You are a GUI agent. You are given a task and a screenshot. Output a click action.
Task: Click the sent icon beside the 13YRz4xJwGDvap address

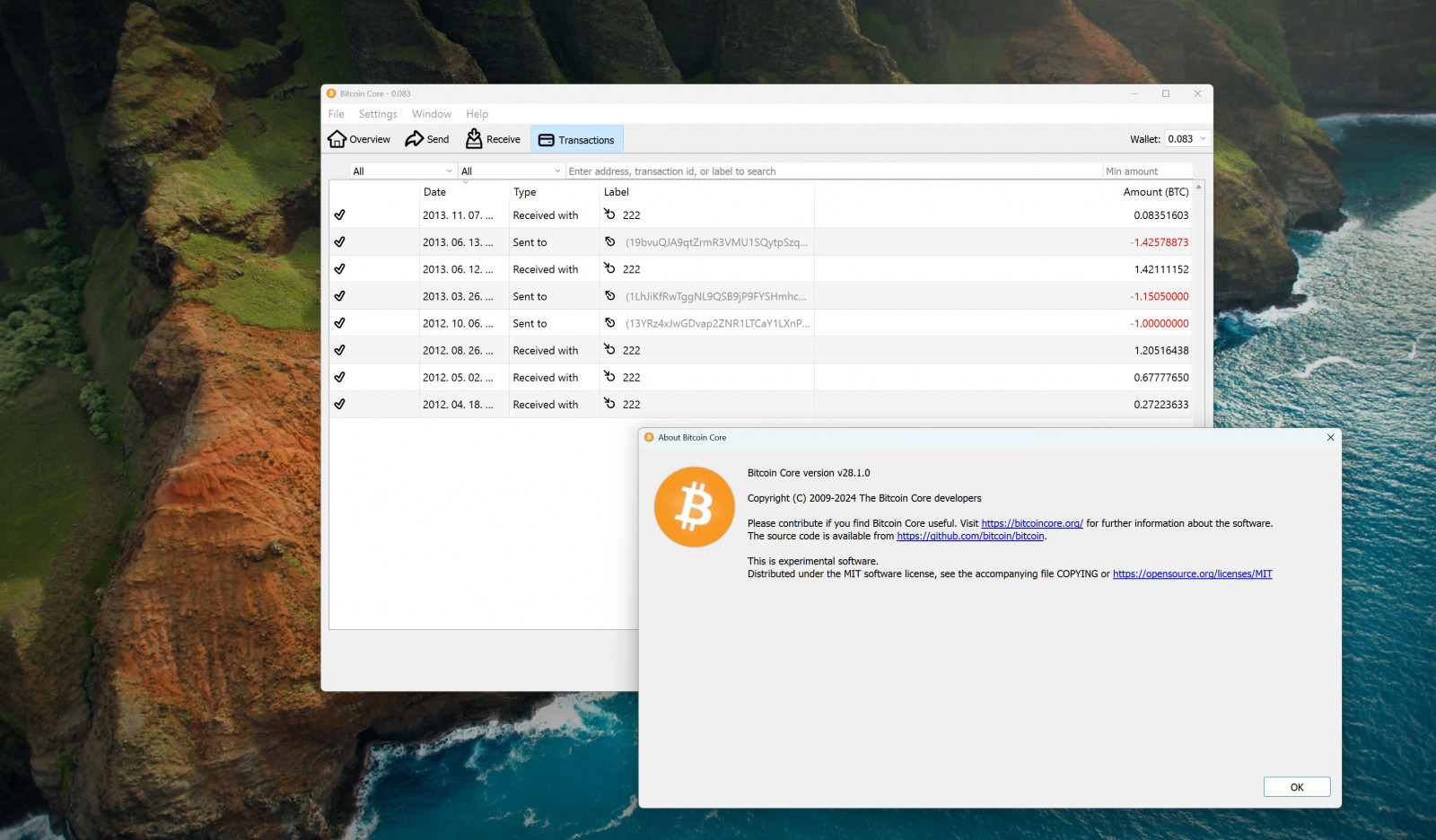point(610,323)
